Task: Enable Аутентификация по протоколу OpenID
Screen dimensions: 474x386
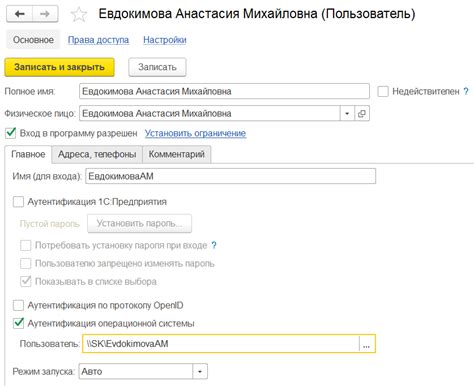Action: tap(18, 305)
